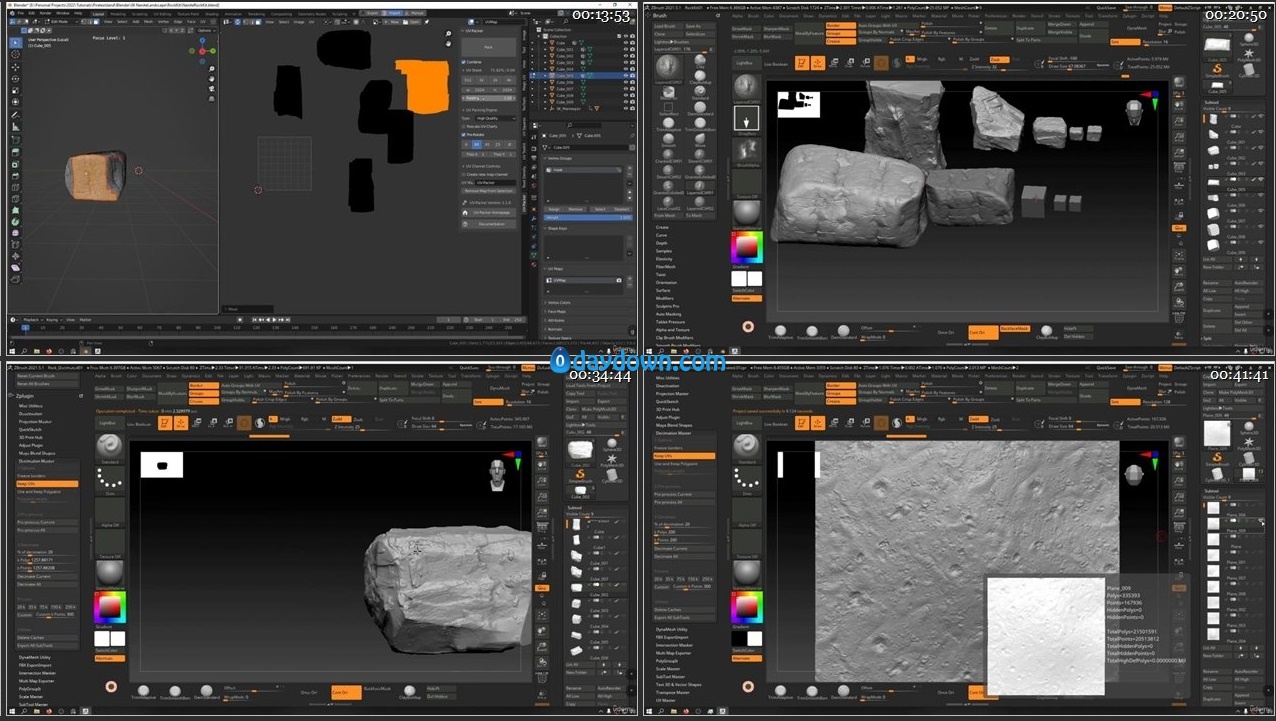The width and height of the screenshot is (1276, 721).
Task: Click the Pack button in UV Packer
Action: pos(487,47)
